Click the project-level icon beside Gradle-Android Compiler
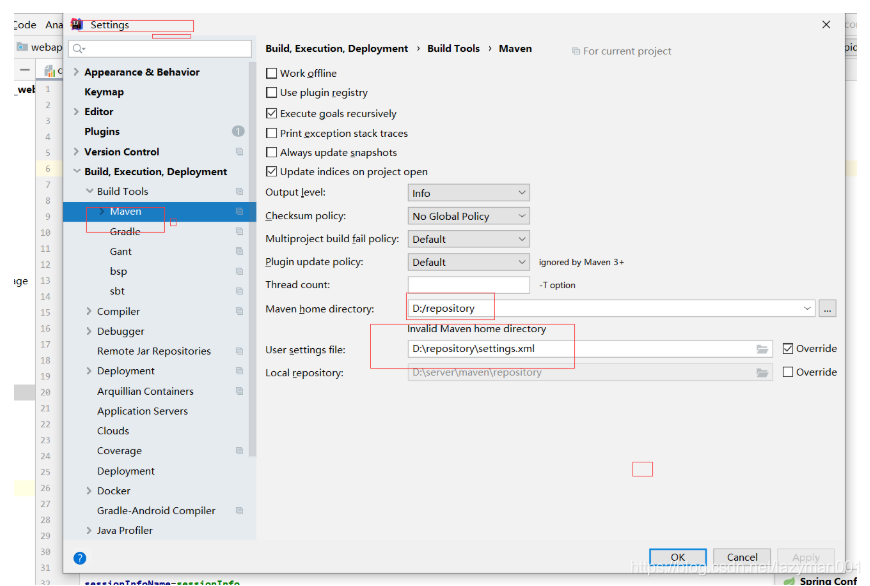Screen dimensions: 870x586 [240, 511]
